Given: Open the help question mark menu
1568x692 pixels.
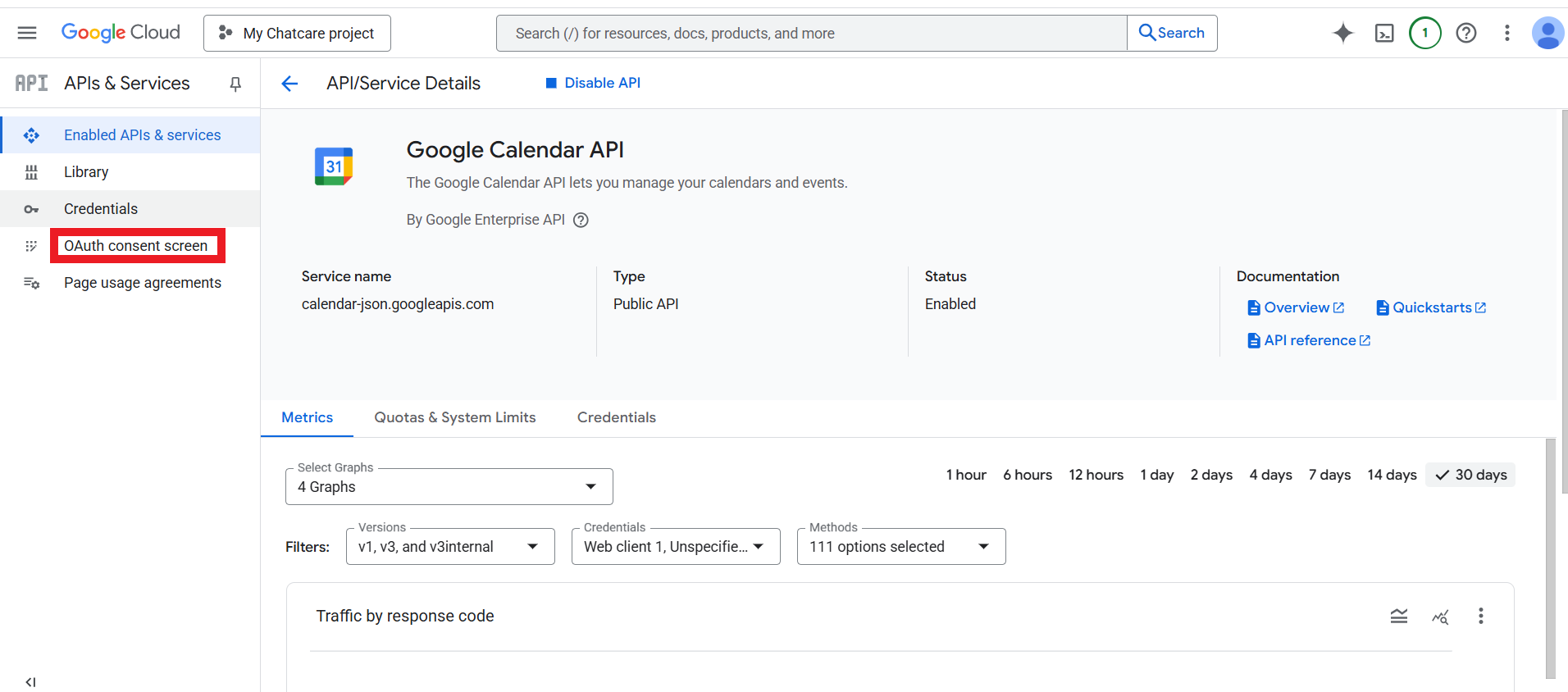Looking at the screenshot, I should point(1466,33).
